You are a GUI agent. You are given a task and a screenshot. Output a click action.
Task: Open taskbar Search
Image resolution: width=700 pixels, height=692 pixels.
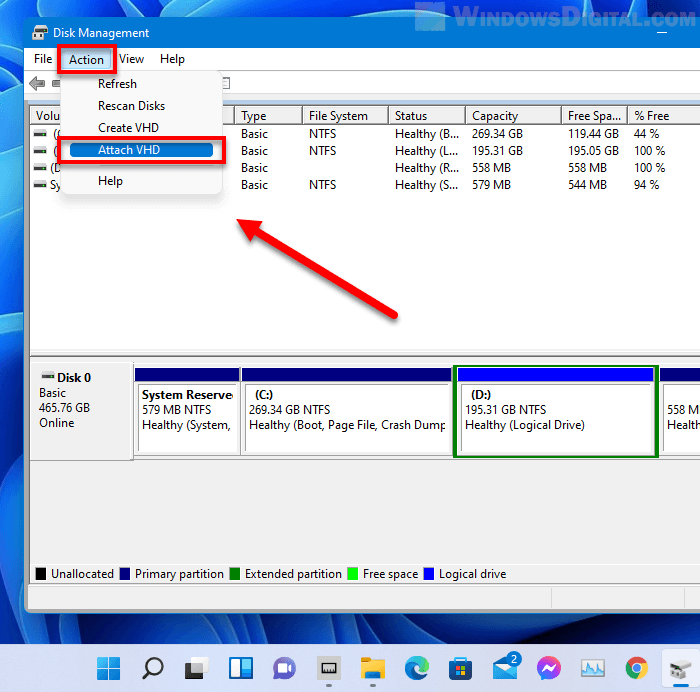pos(153,668)
